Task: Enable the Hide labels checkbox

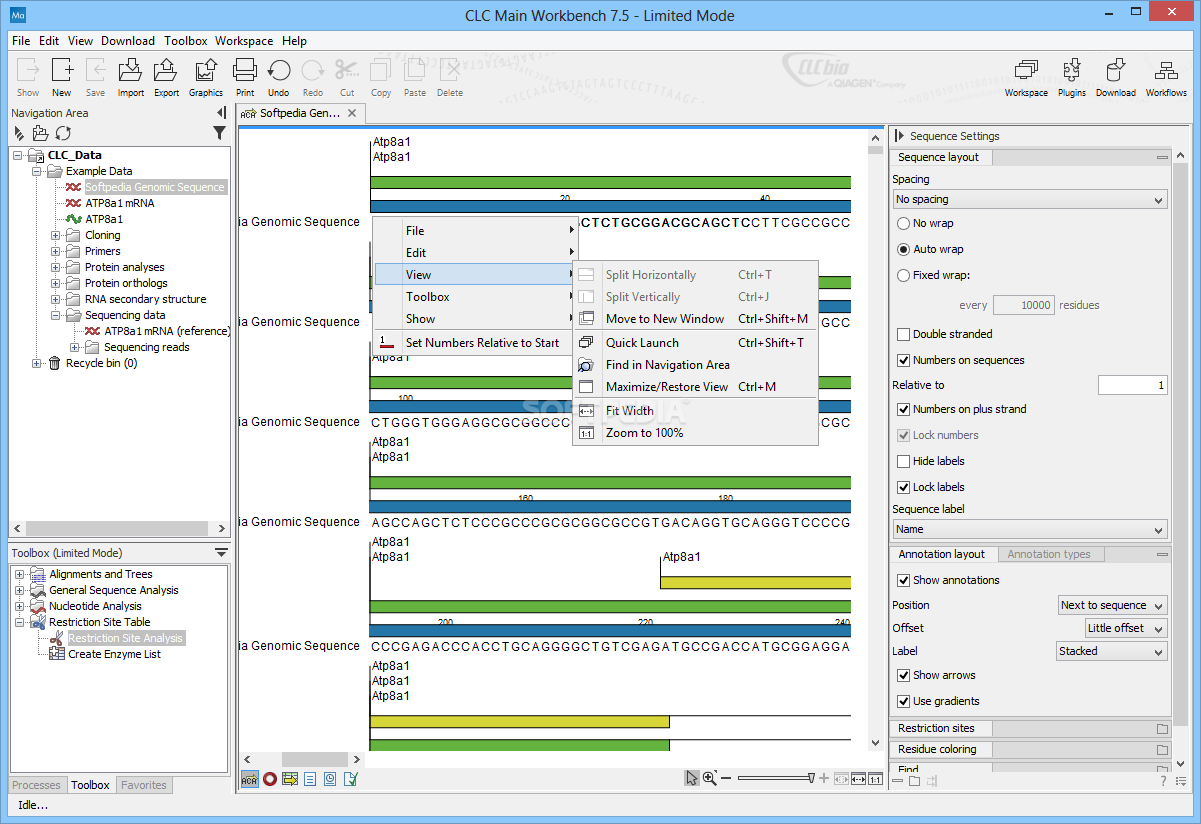Action: 904,461
